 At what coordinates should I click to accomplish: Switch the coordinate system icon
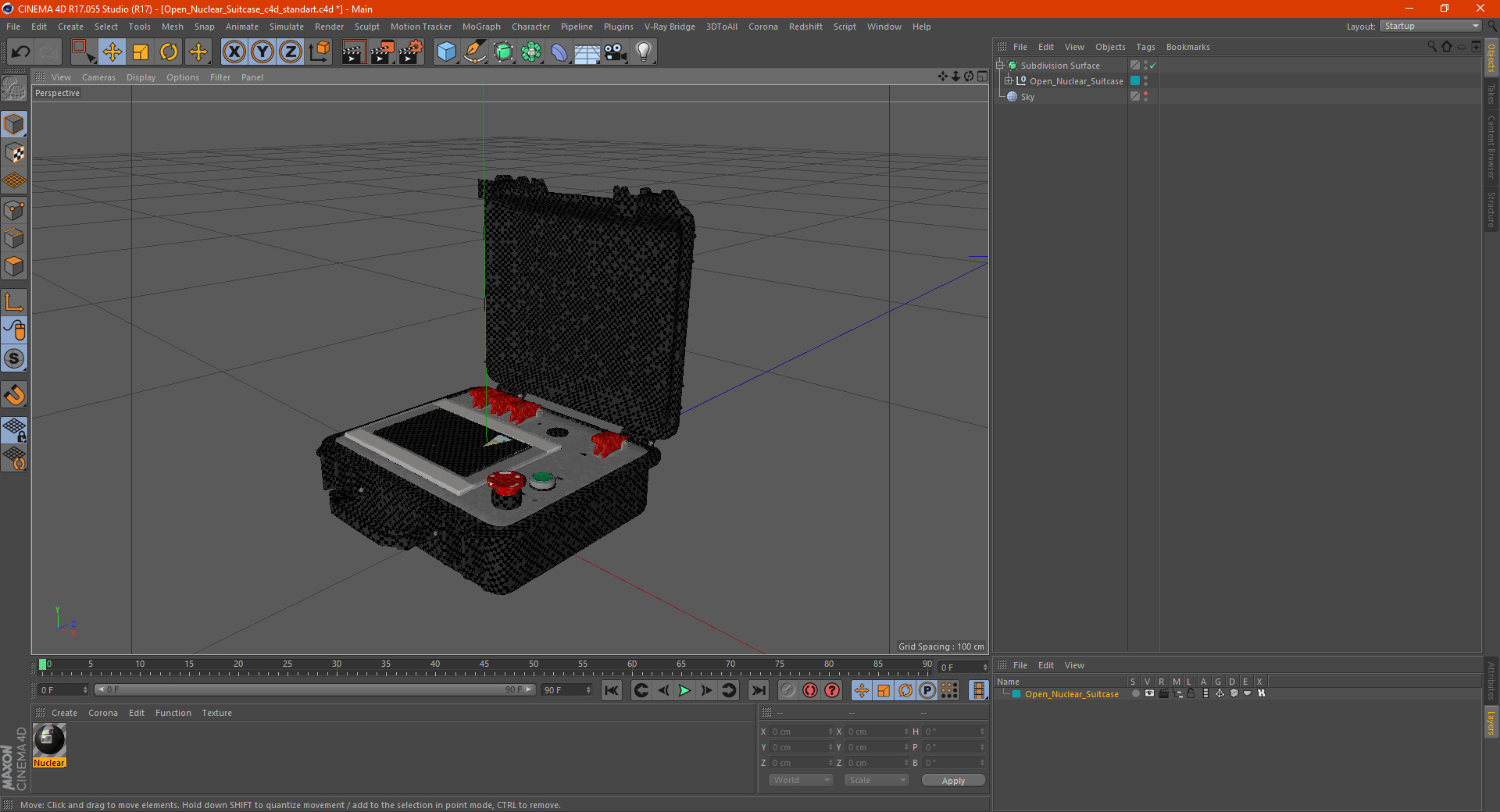pyautogui.click(x=320, y=52)
